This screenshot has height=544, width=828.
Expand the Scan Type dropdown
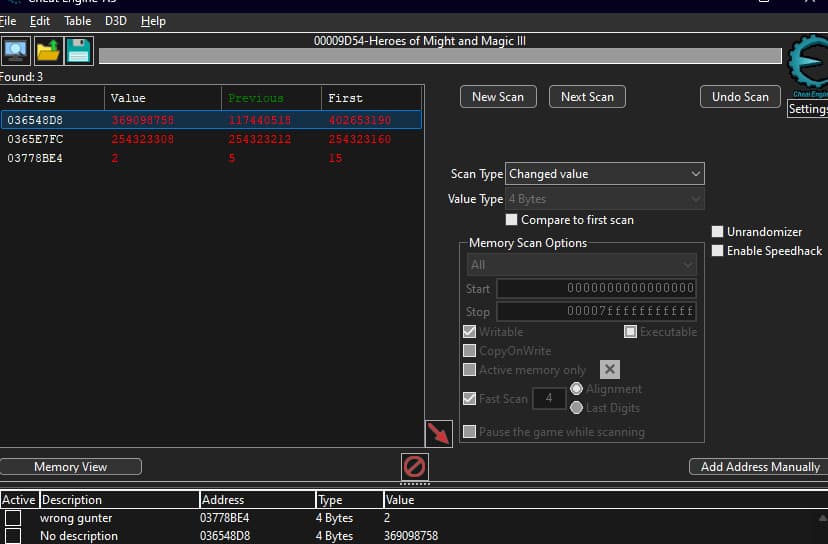point(605,174)
